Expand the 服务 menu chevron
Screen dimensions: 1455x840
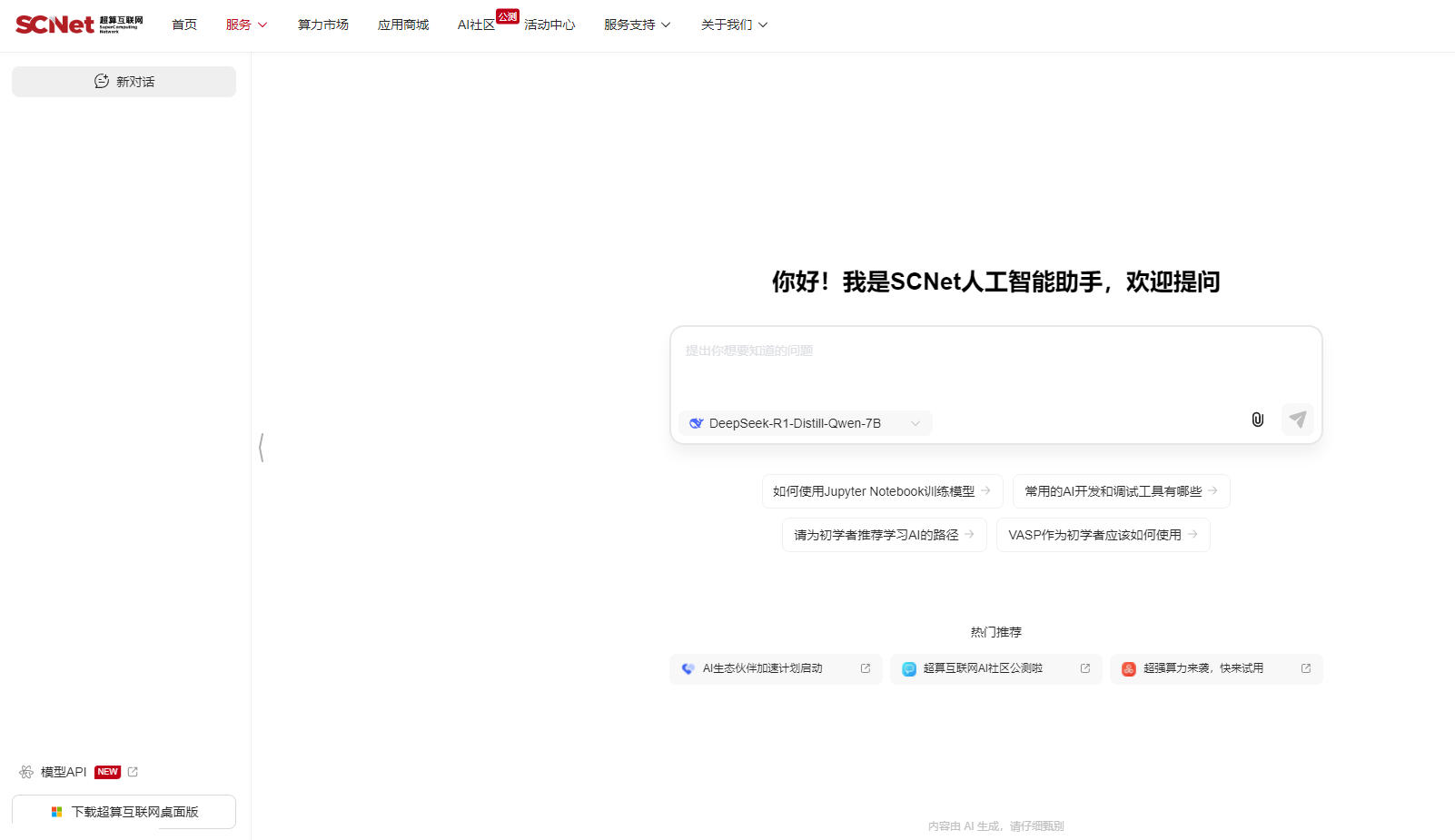262,25
